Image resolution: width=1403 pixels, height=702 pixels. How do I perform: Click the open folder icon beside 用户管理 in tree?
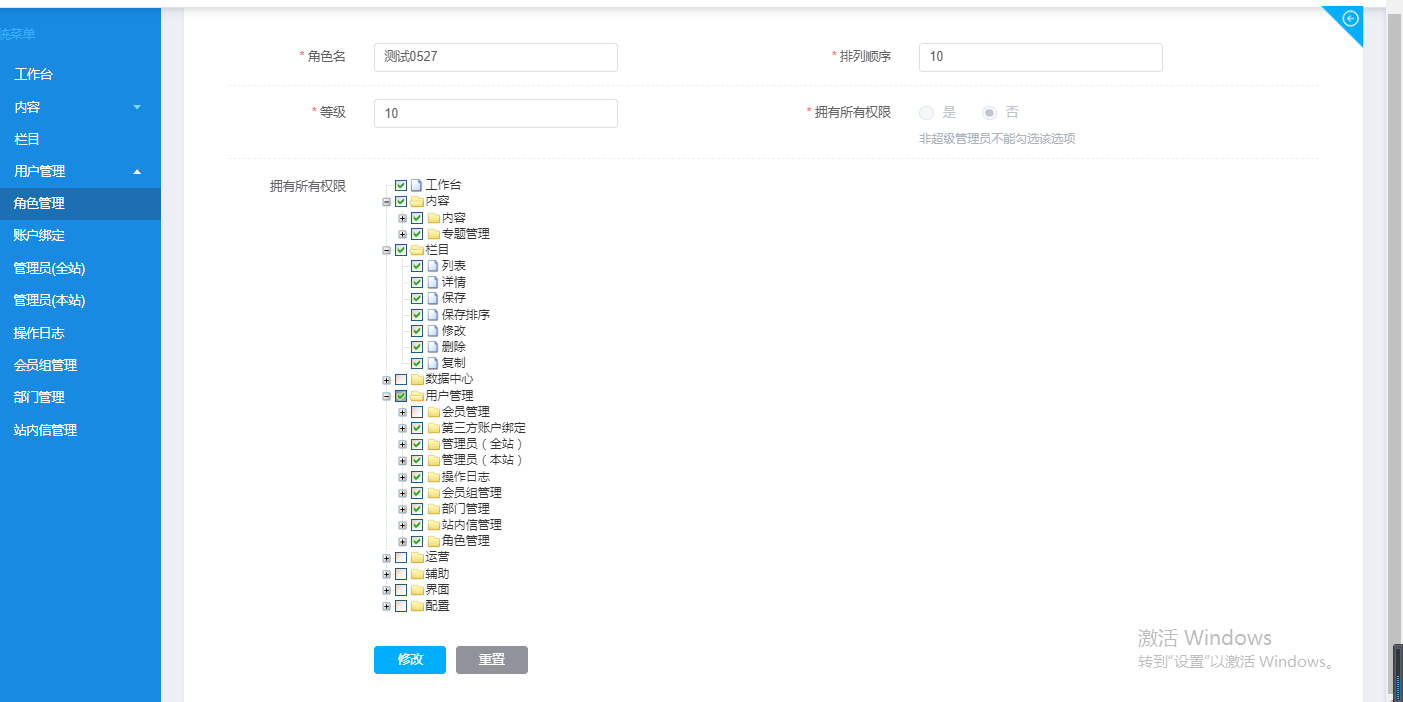417,396
